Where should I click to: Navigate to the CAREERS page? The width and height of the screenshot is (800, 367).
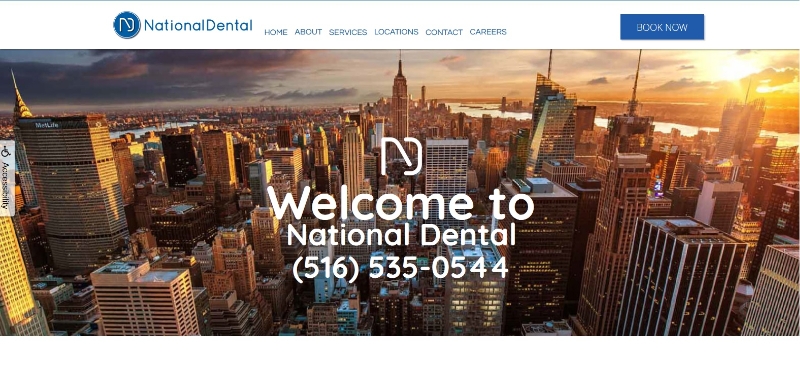[x=488, y=32]
